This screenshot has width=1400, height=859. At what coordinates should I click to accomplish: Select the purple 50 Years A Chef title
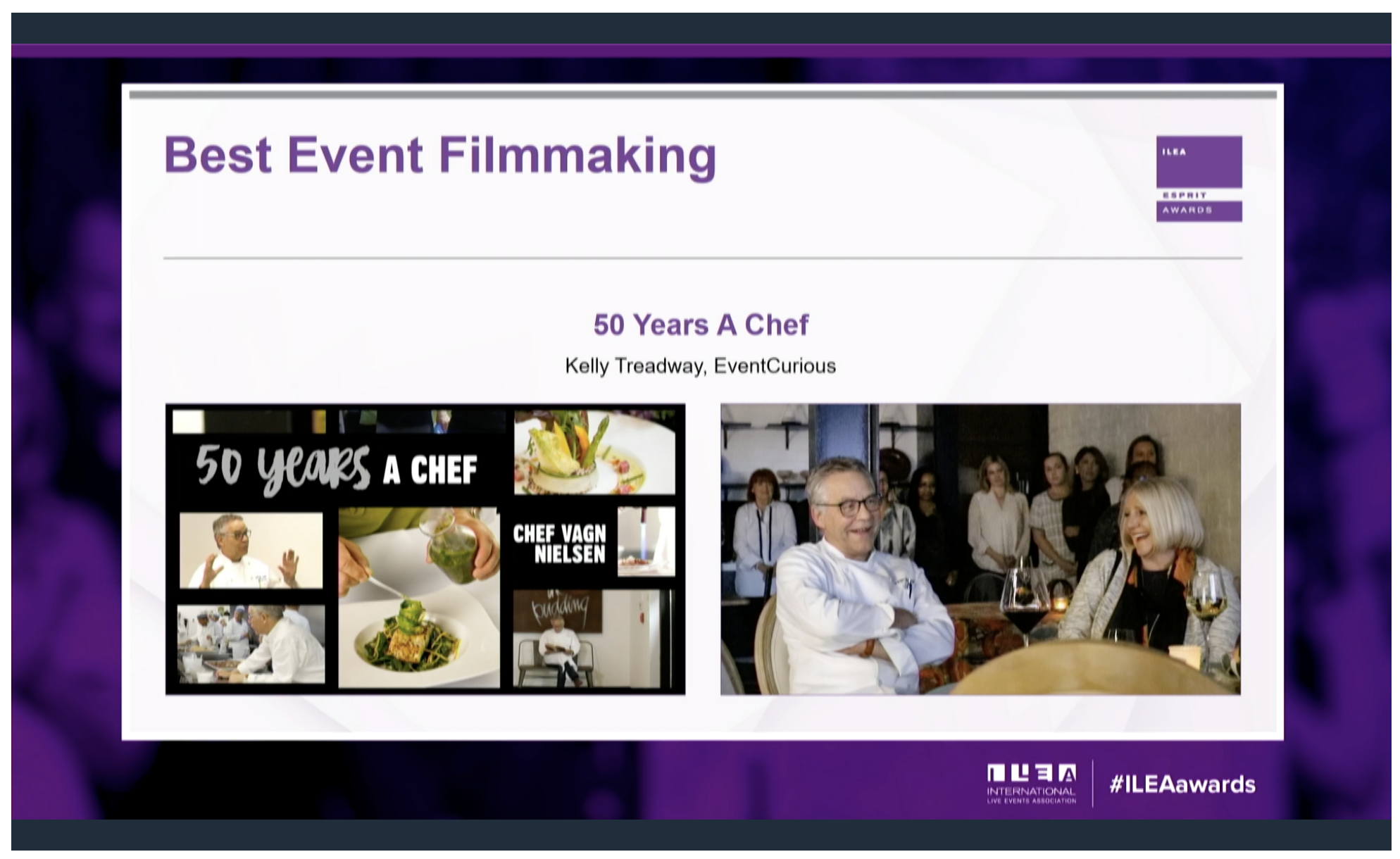click(700, 325)
